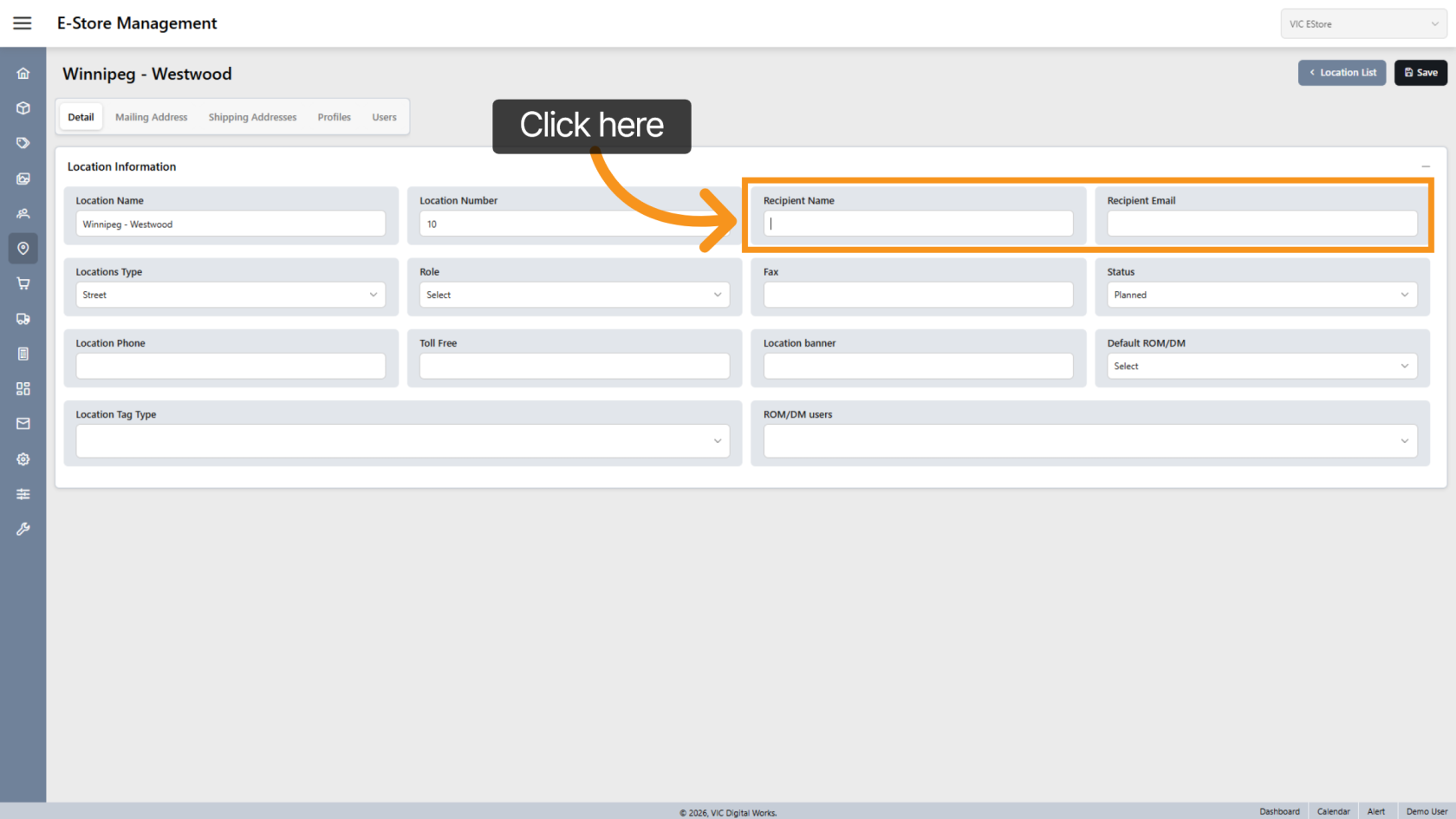Screen dimensions: 1456x819
Task: Expand the Locations Type dropdown
Action: [230, 295]
